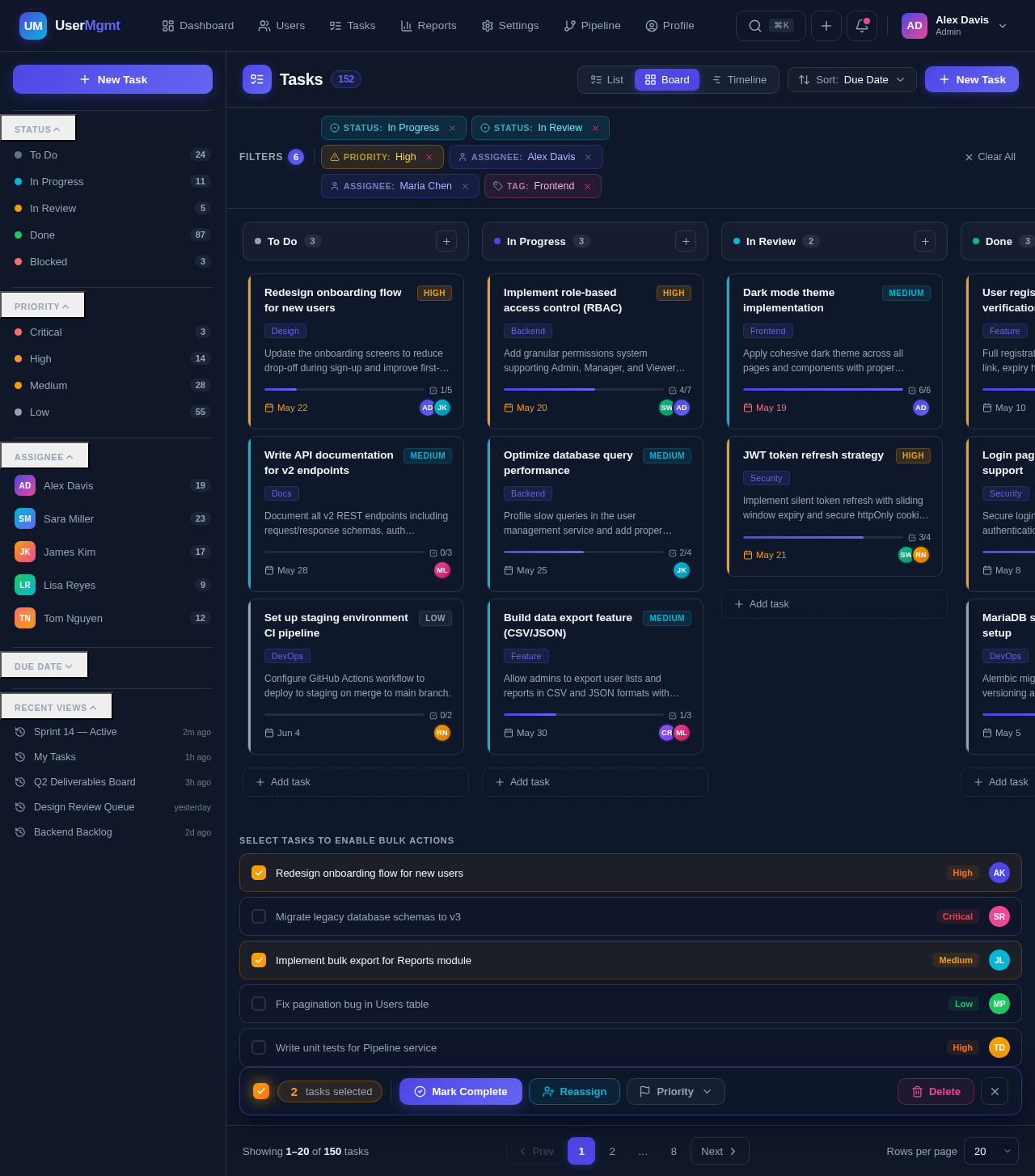This screenshot has width=1035, height=1176.
Task: Remove the Priority High filter chip
Action: coord(429,157)
